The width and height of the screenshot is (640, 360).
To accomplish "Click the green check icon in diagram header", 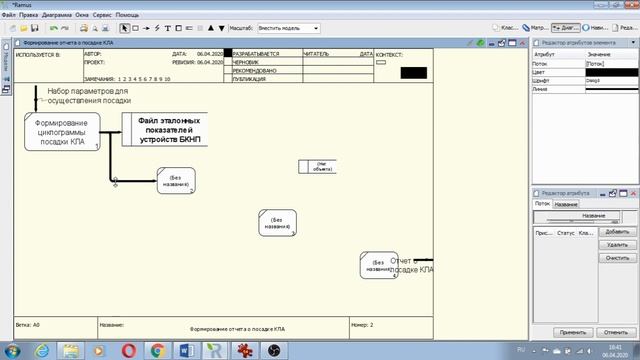I will click(x=480, y=43).
